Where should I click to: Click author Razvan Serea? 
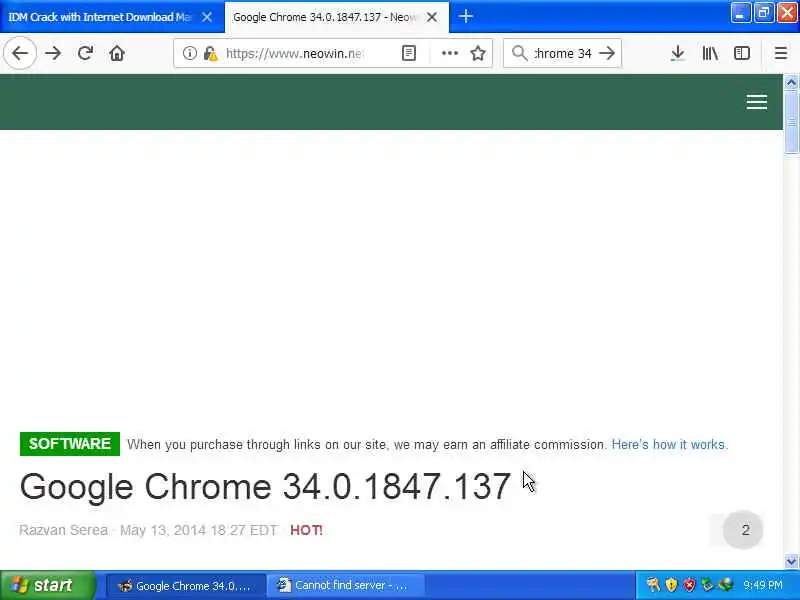pyautogui.click(x=63, y=530)
